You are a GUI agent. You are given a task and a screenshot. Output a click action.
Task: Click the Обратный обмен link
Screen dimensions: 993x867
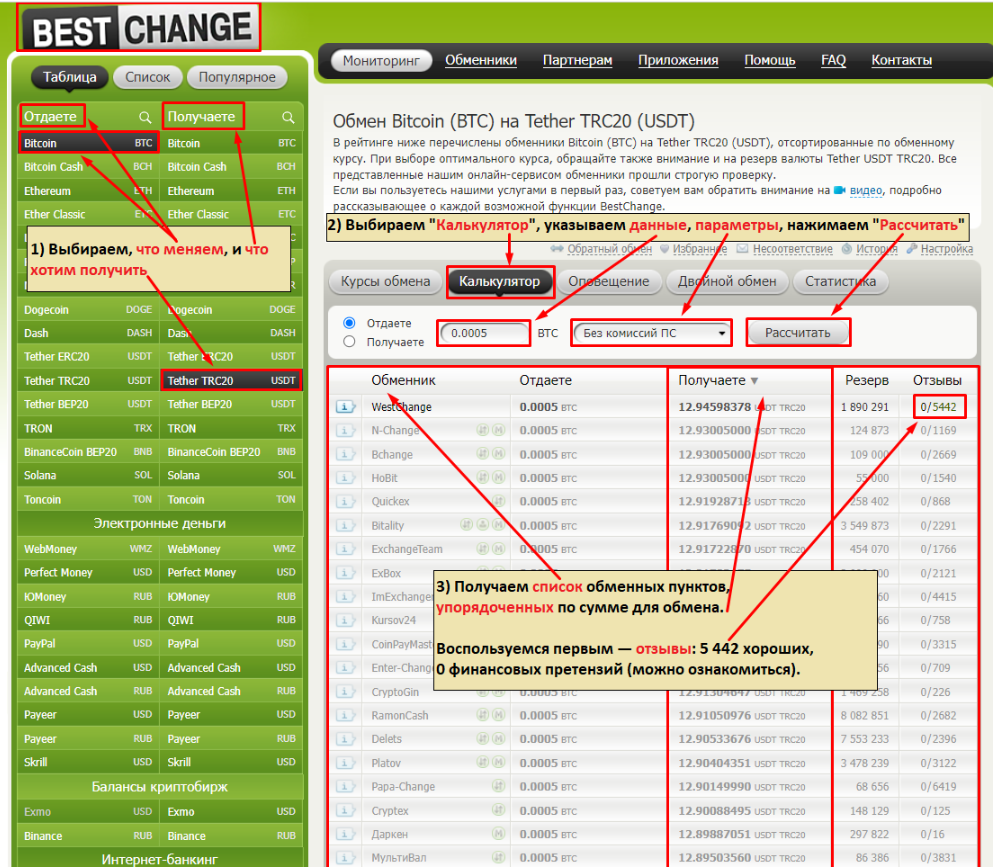[x=609, y=249]
